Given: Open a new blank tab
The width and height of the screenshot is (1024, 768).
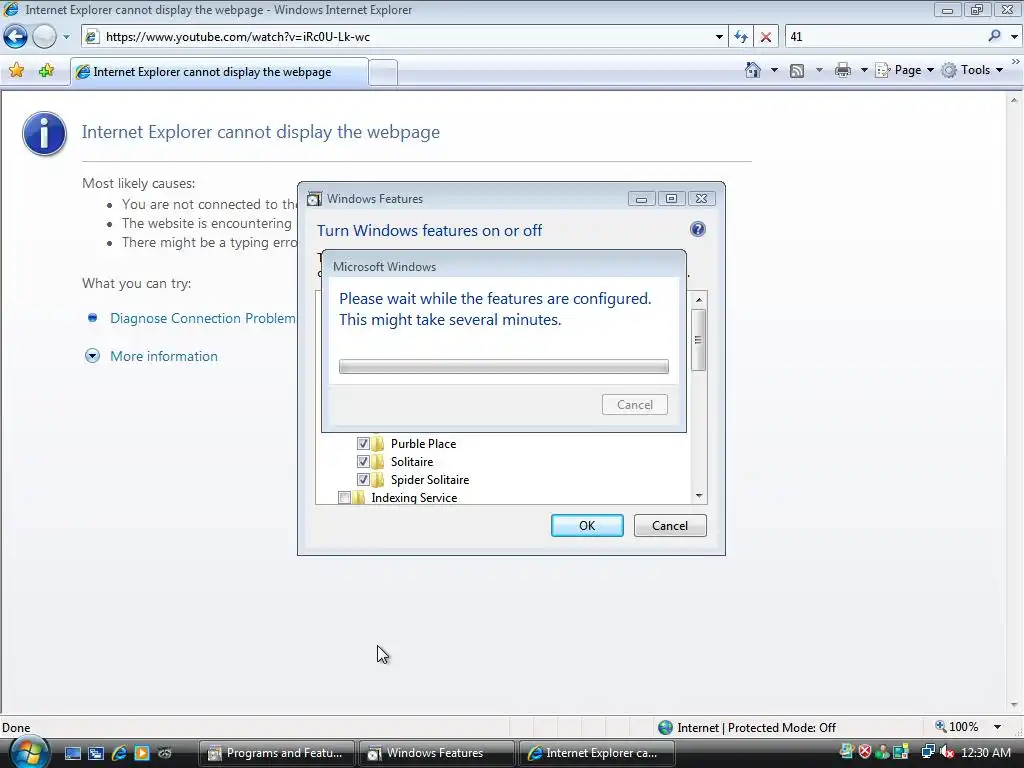Looking at the screenshot, I should 383,72.
